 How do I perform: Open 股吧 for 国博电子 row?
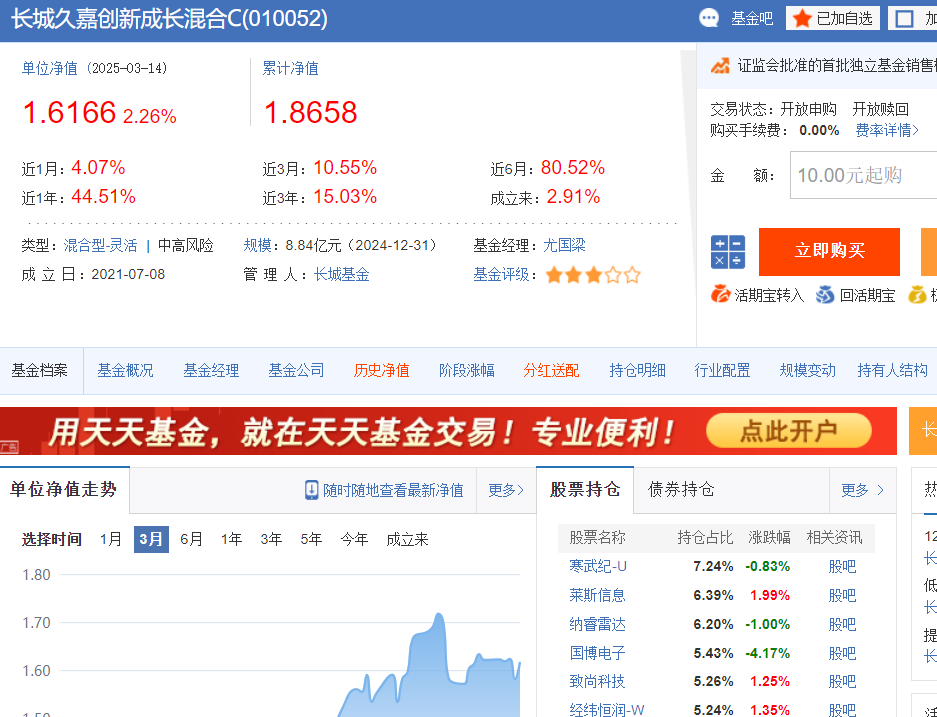click(x=842, y=653)
